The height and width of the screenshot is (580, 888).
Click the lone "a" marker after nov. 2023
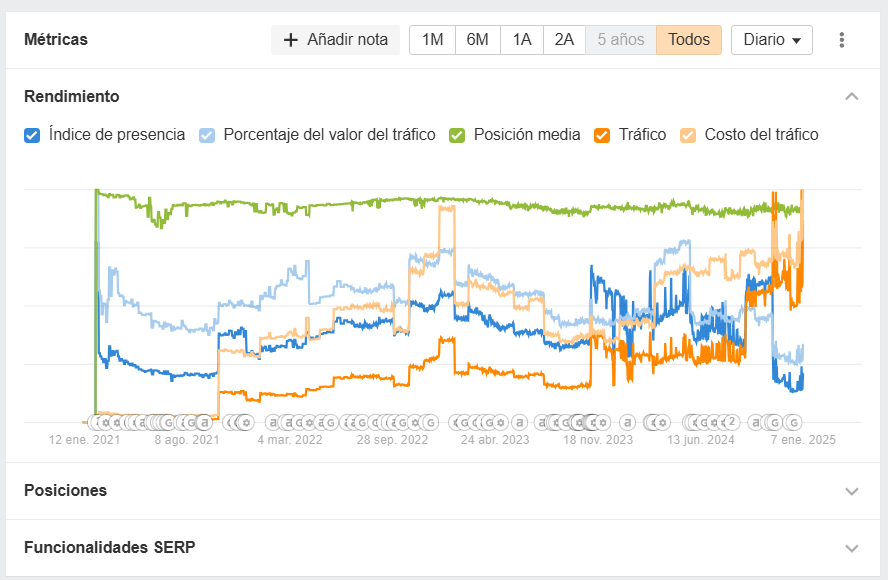point(628,421)
